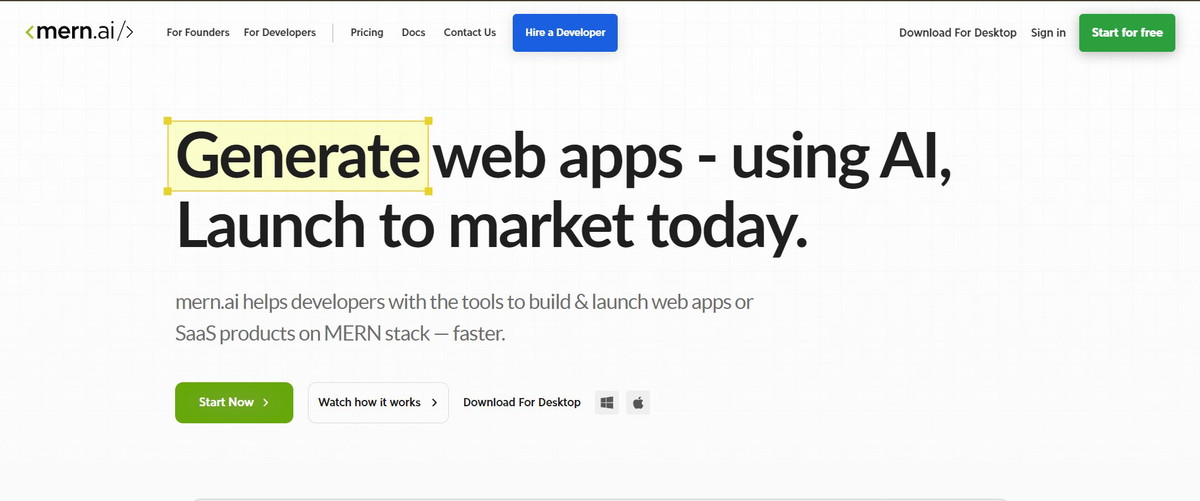Click the Sign in link
The width and height of the screenshot is (1200, 501).
click(x=1048, y=32)
